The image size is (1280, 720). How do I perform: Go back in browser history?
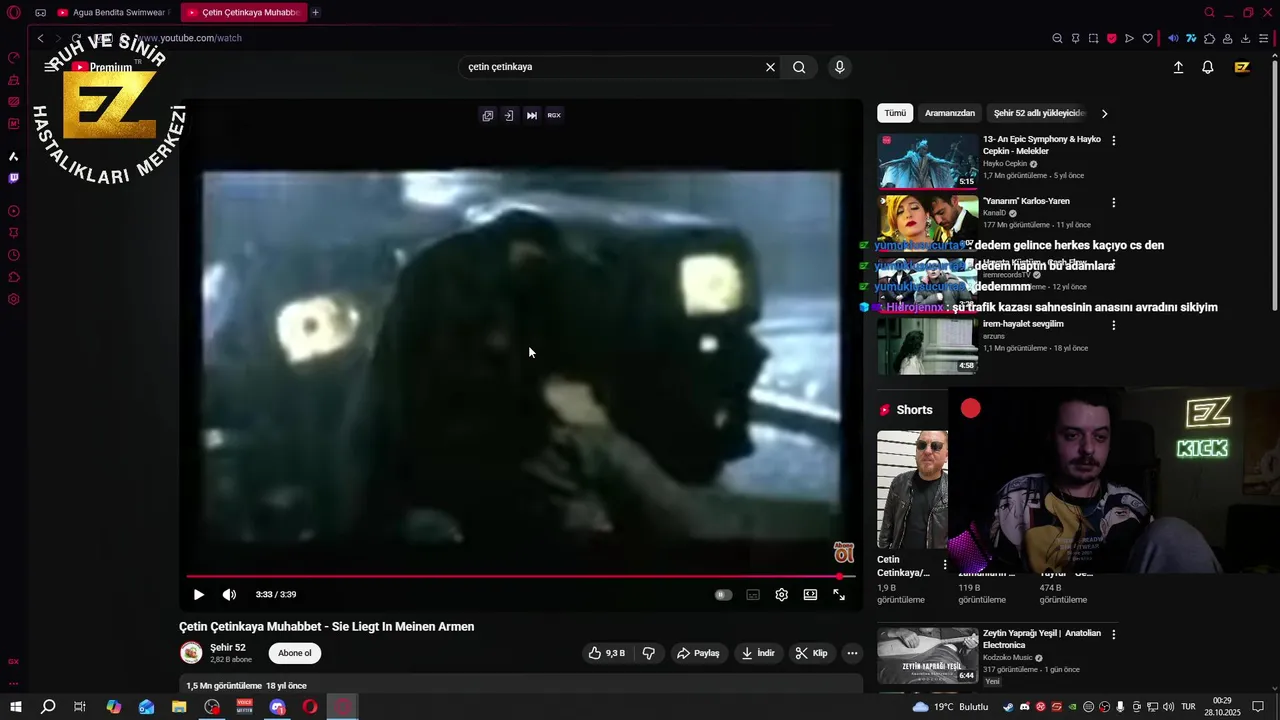tap(40, 38)
